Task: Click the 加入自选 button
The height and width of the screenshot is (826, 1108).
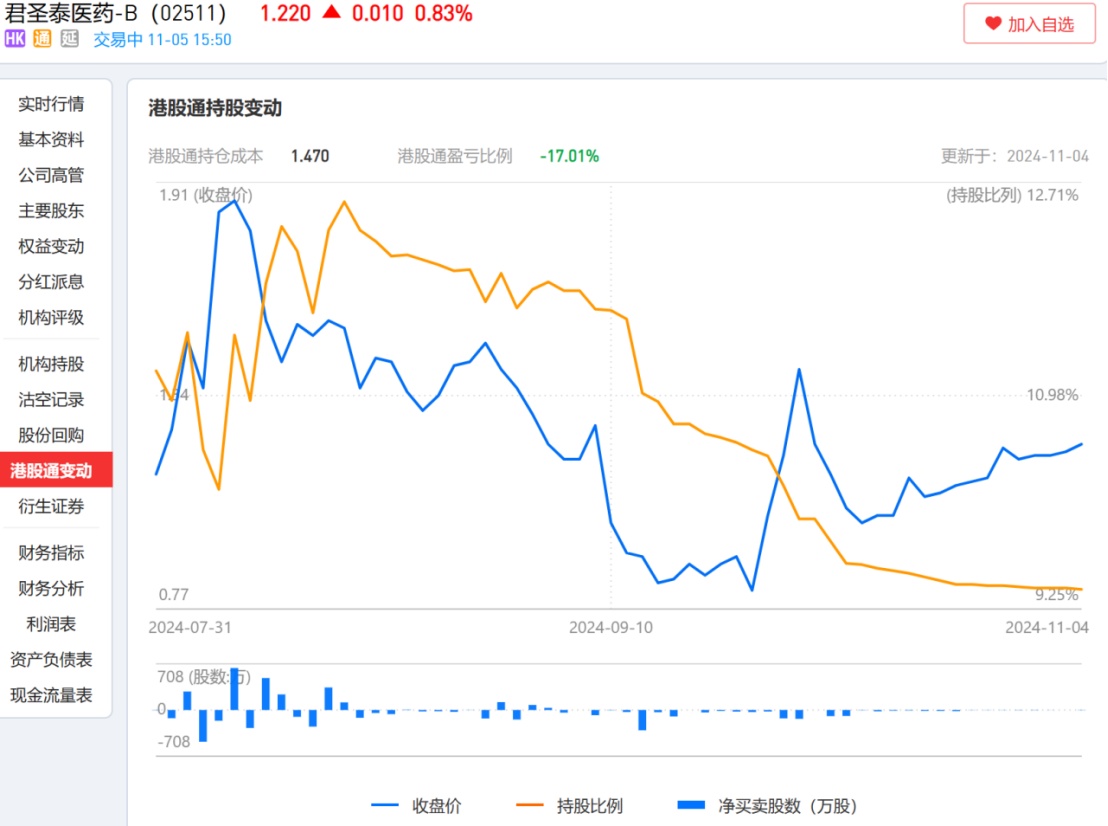Action: click(x=1029, y=24)
